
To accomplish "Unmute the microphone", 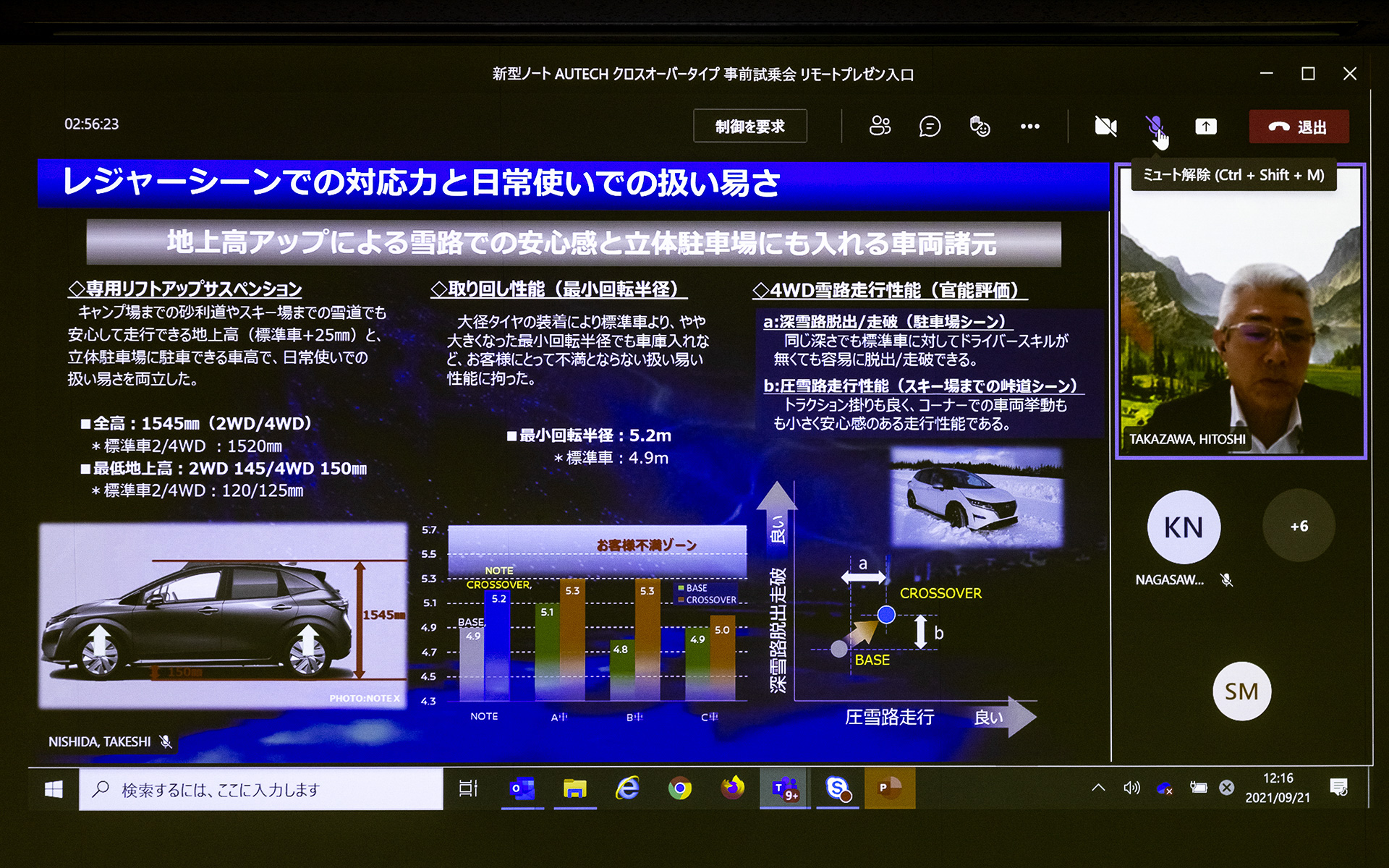I will tap(1155, 126).
